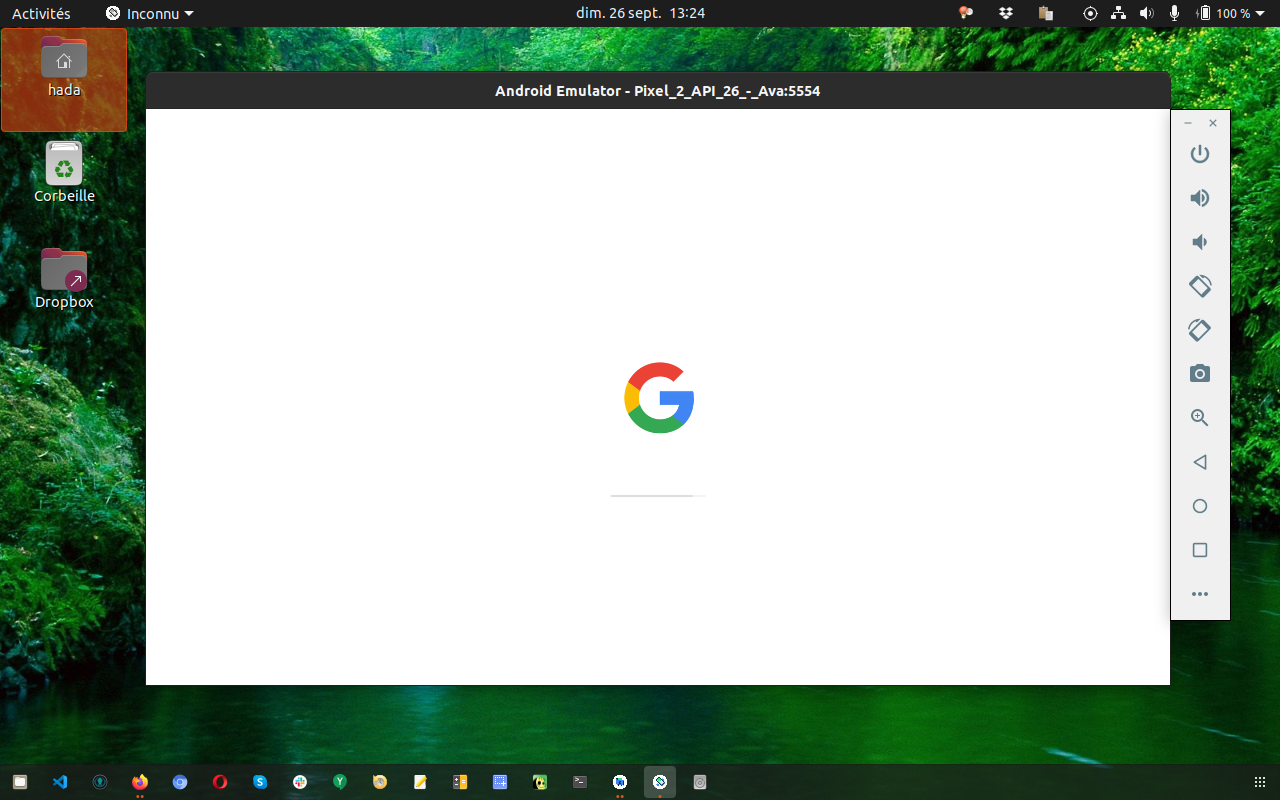Switch to Firefox in the taskbar
Screen dimensions: 1280x800
coord(140,782)
